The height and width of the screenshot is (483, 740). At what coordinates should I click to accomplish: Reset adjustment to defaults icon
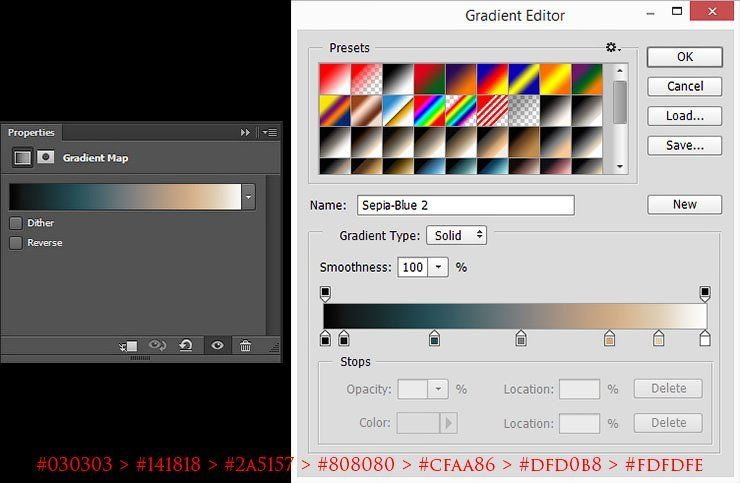click(186, 346)
